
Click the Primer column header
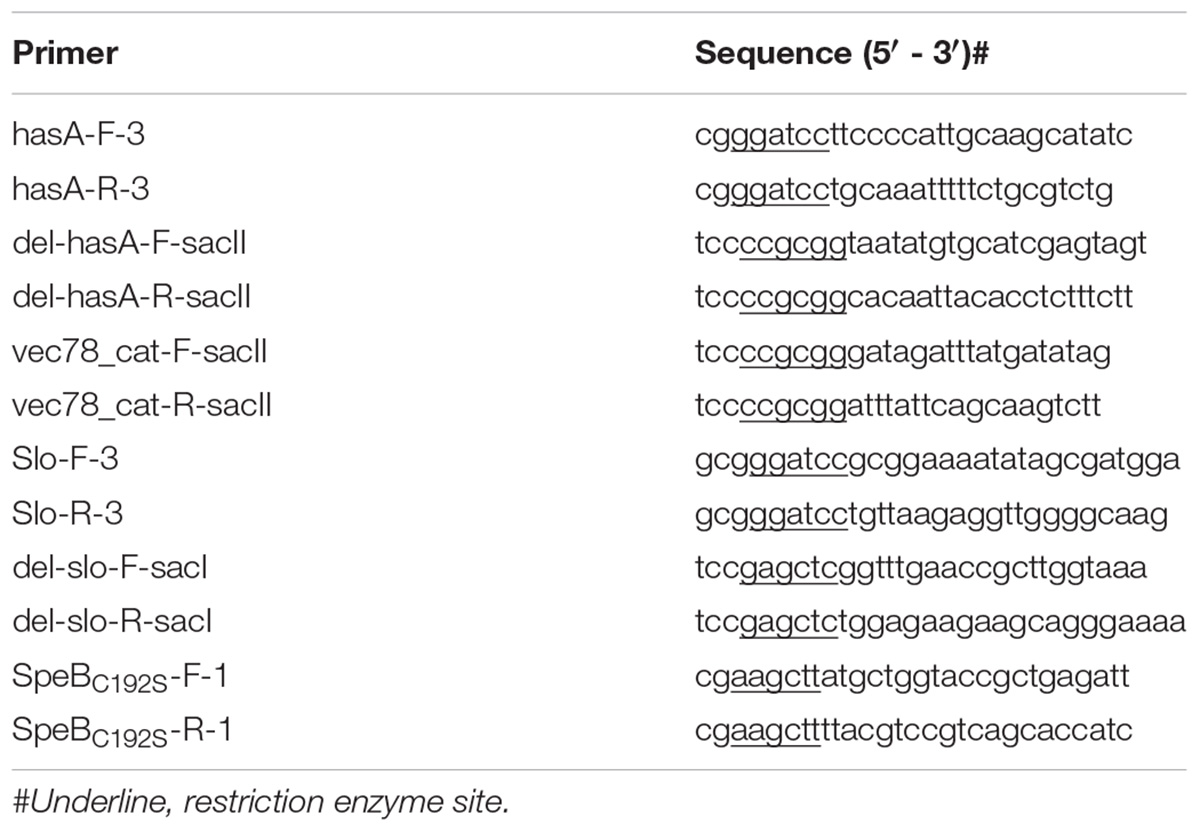pos(65,53)
